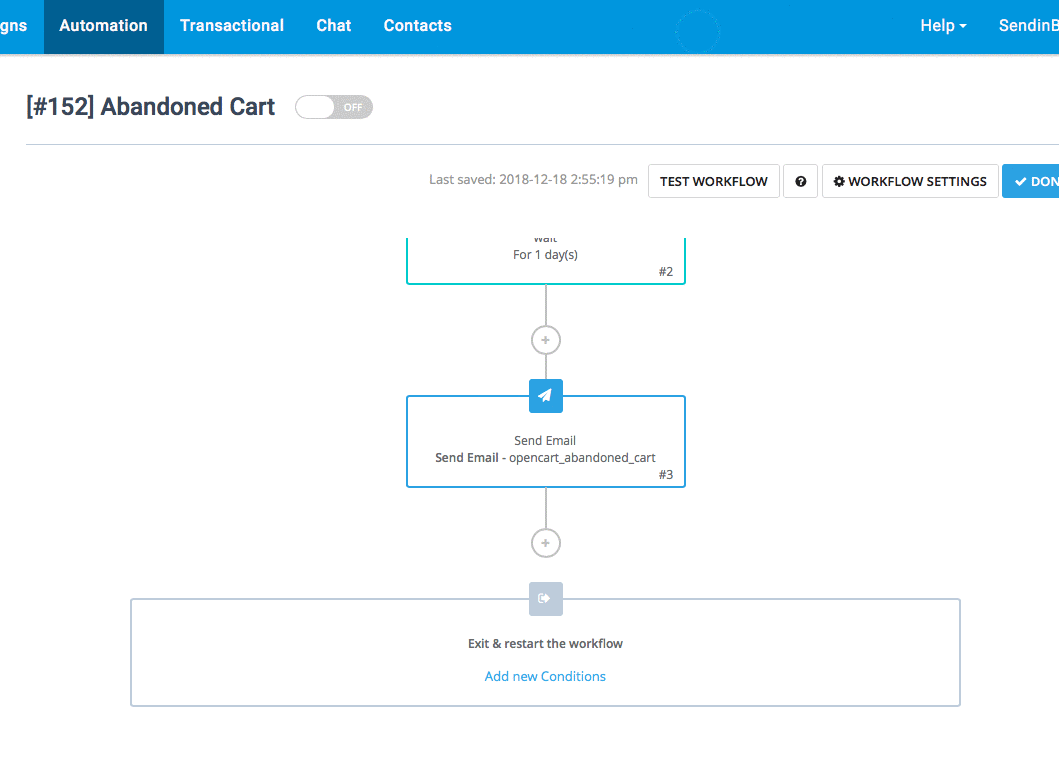Click the blue Done button
This screenshot has width=1059, height=767.
(1033, 181)
